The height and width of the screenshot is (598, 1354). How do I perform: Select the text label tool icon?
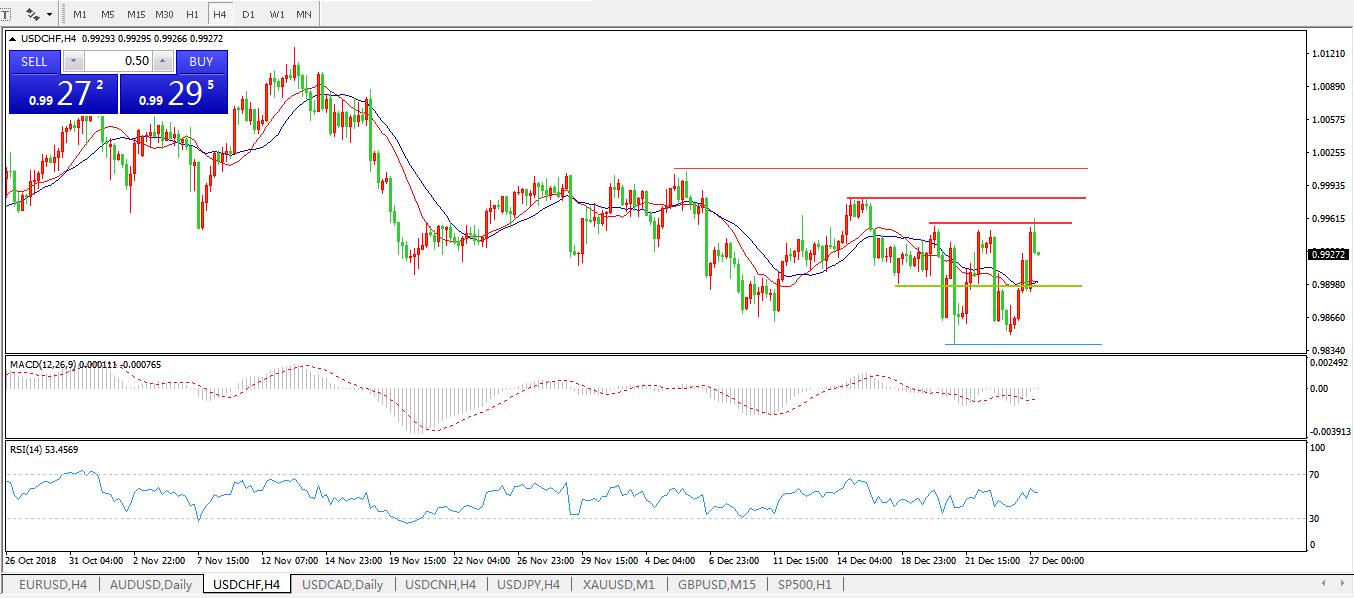click(5, 15)
